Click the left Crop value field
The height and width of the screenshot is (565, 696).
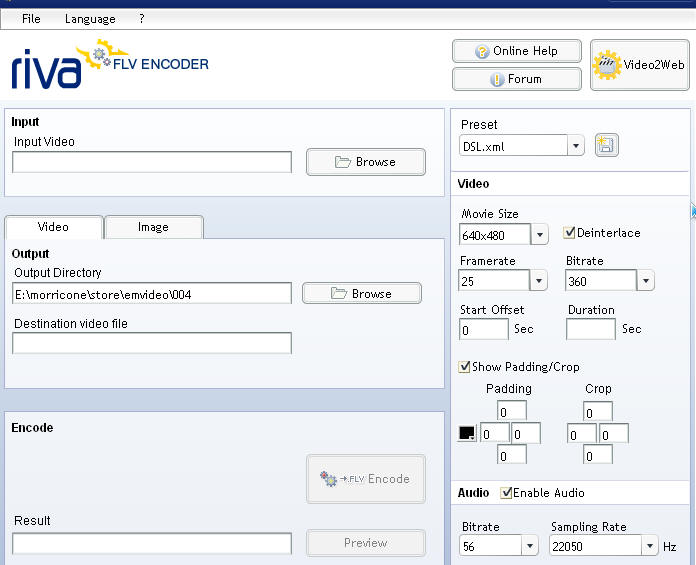click(x=582, y=434)
